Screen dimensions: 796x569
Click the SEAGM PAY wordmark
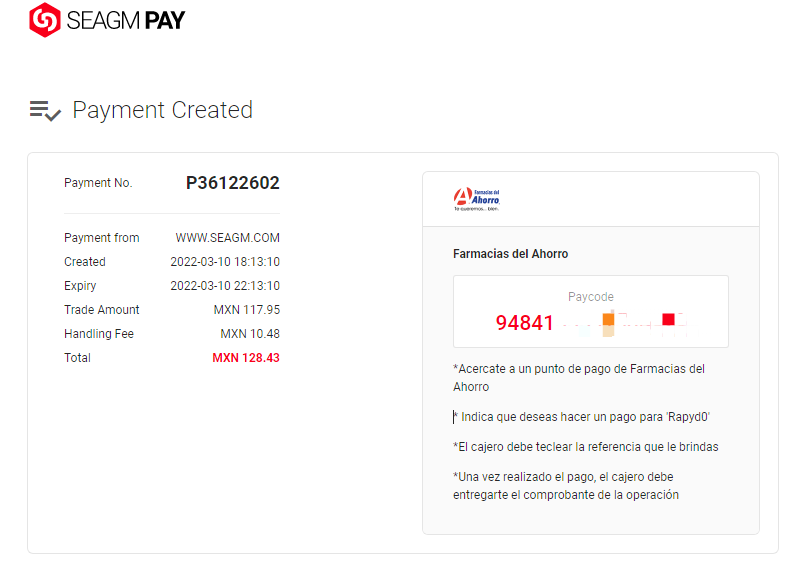126,21
